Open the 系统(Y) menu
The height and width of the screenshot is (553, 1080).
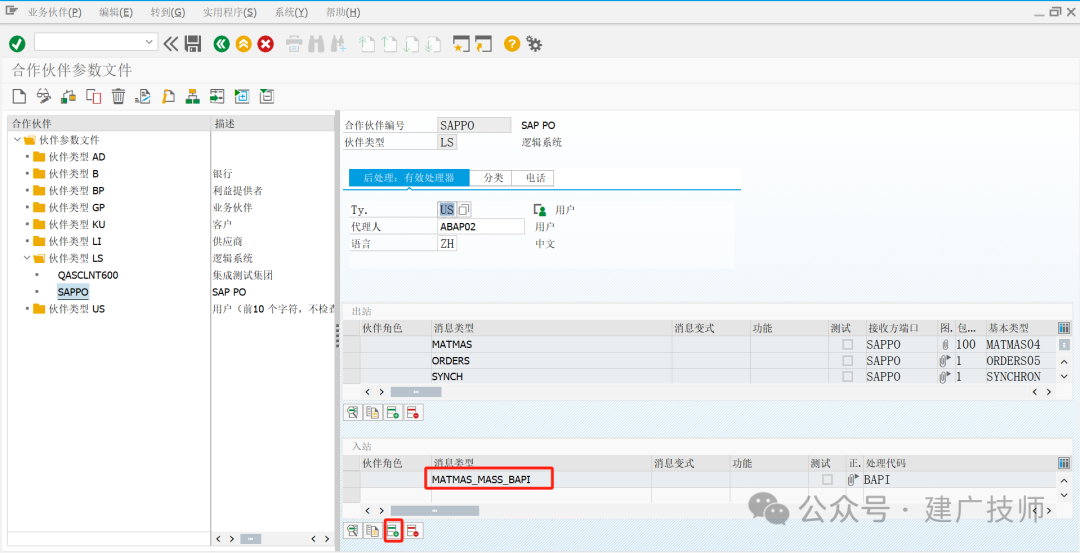point(291,12)
